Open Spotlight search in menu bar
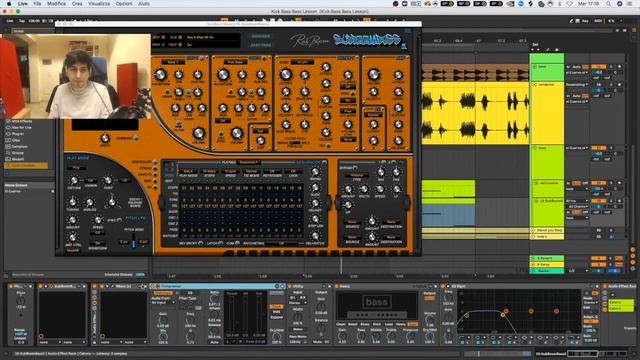640x360 pixels. click(x=609, y=4)
